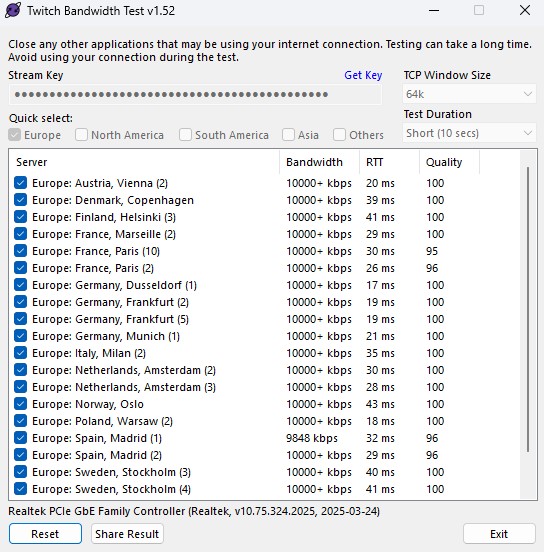The image size is (544, 552).
Task: Select the 20 ms RTT value
Action: click(380, 183)
